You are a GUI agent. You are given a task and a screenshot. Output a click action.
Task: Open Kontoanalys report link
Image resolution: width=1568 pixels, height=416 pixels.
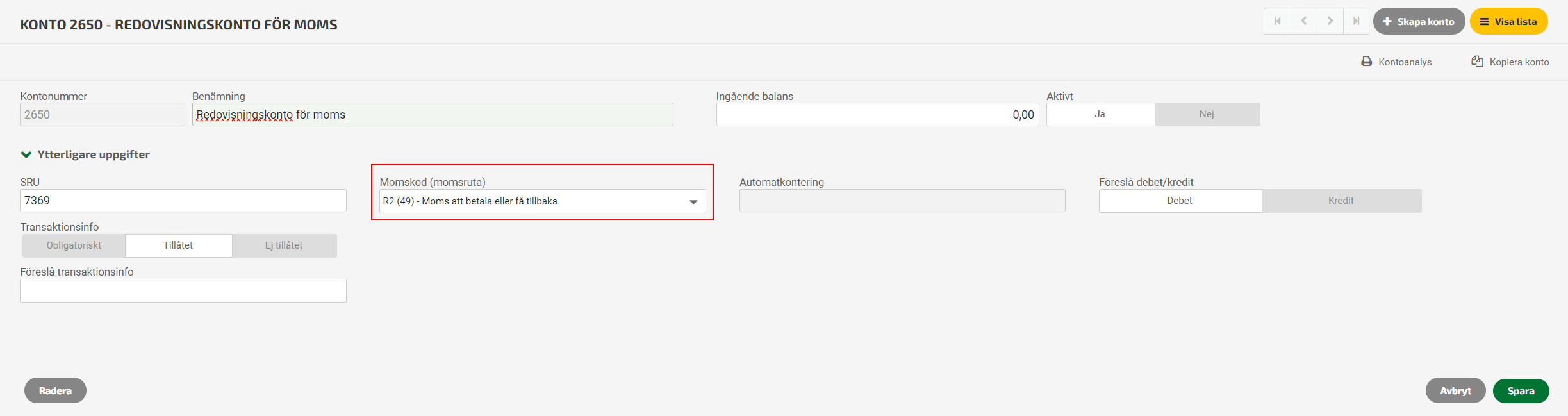tap(1396, 62)
